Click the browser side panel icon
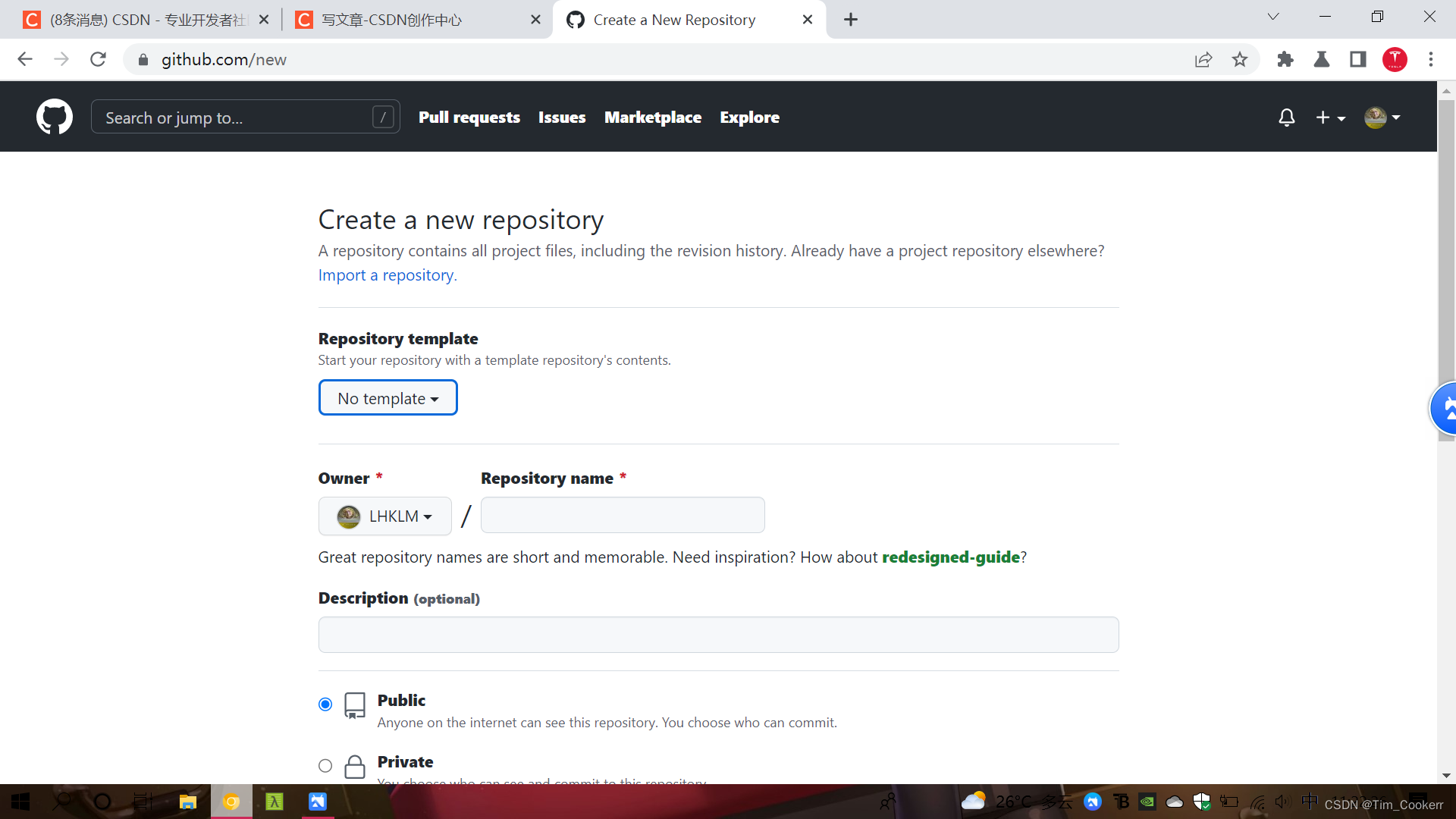This screenshot has height=819, width=1456. pyautogui.click(x=1357, y=59)
